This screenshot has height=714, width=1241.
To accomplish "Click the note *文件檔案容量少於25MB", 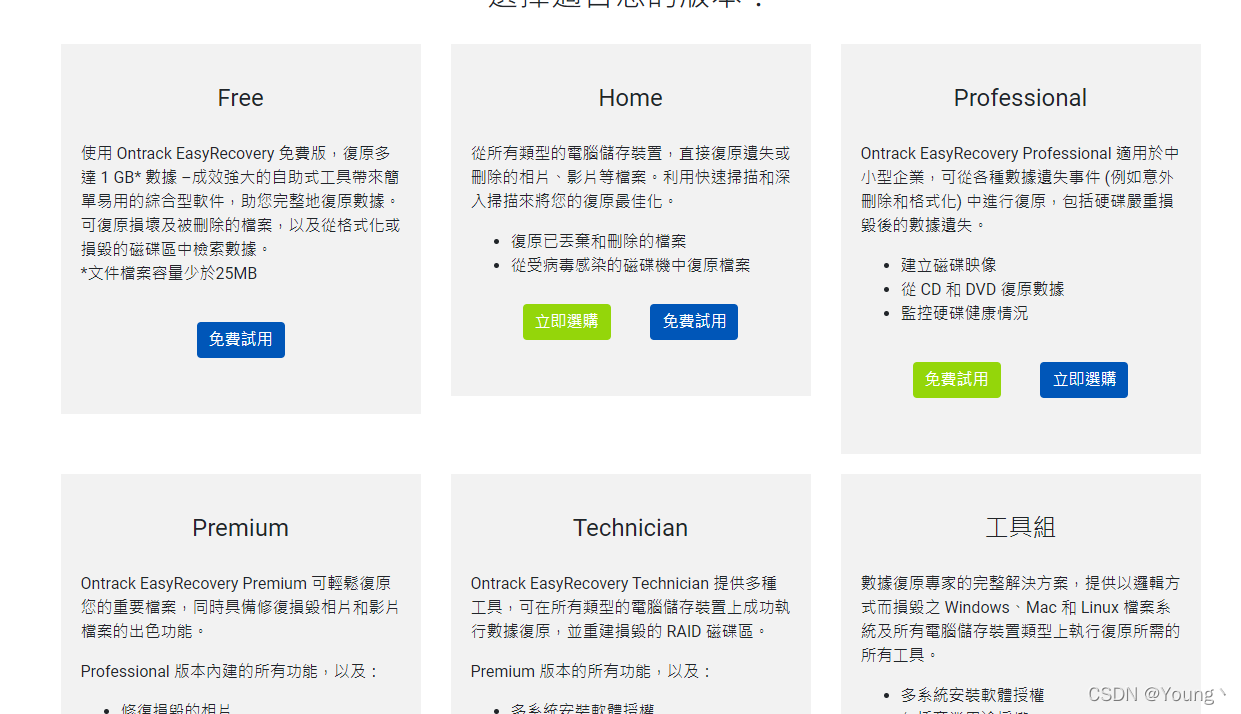I will click(x=169, y=273).
